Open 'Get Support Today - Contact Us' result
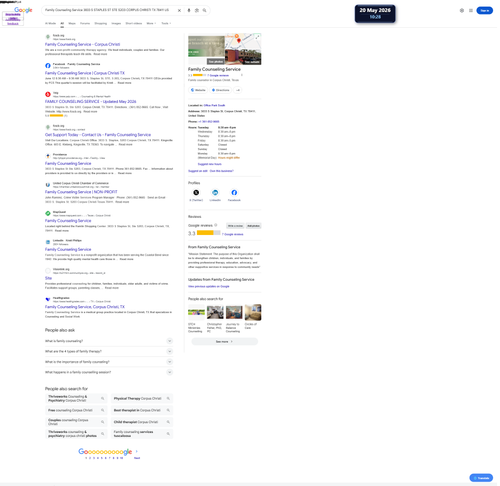 [x=98, y=135]
